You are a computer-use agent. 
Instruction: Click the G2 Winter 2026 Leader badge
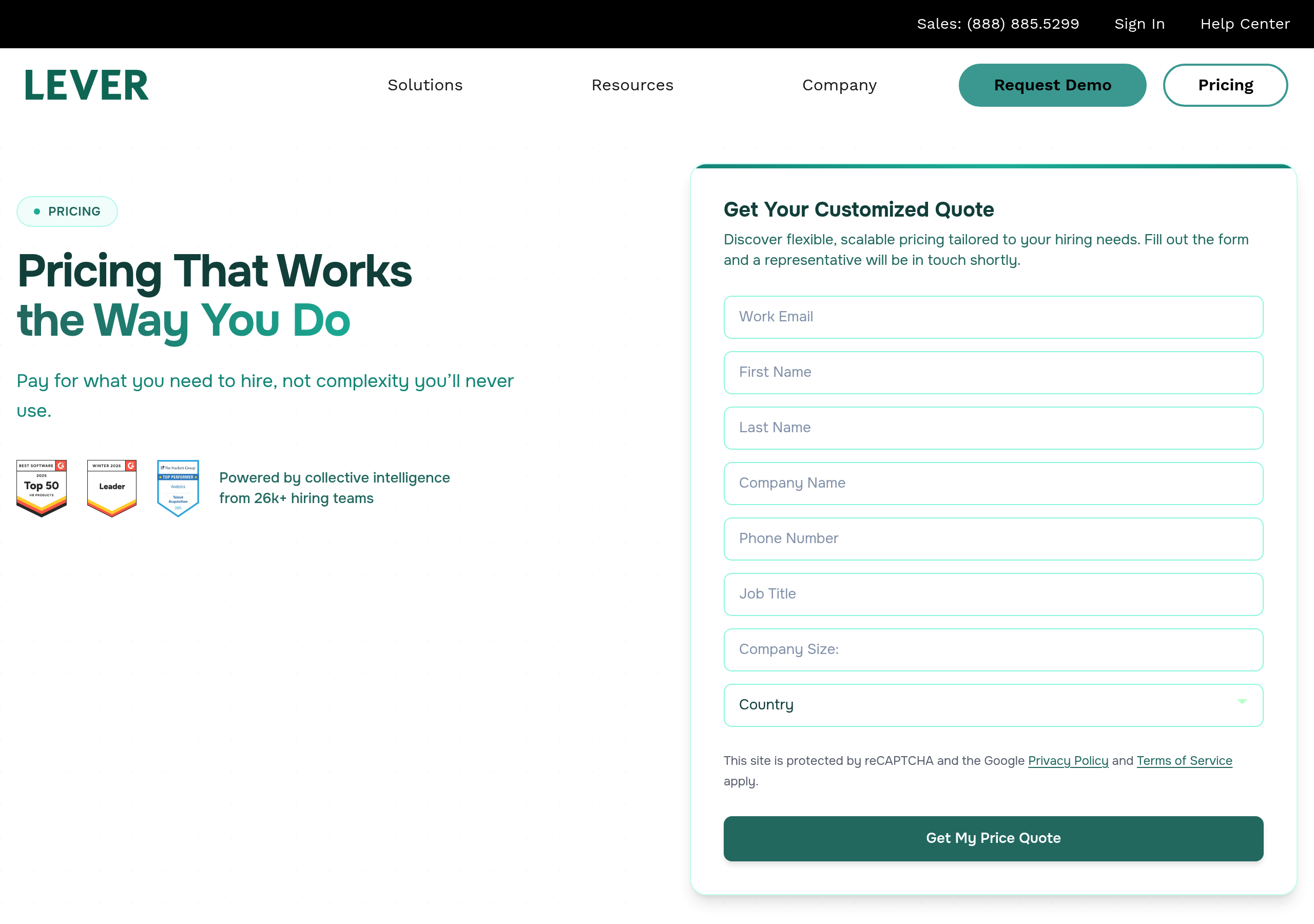tap(111, 487)
